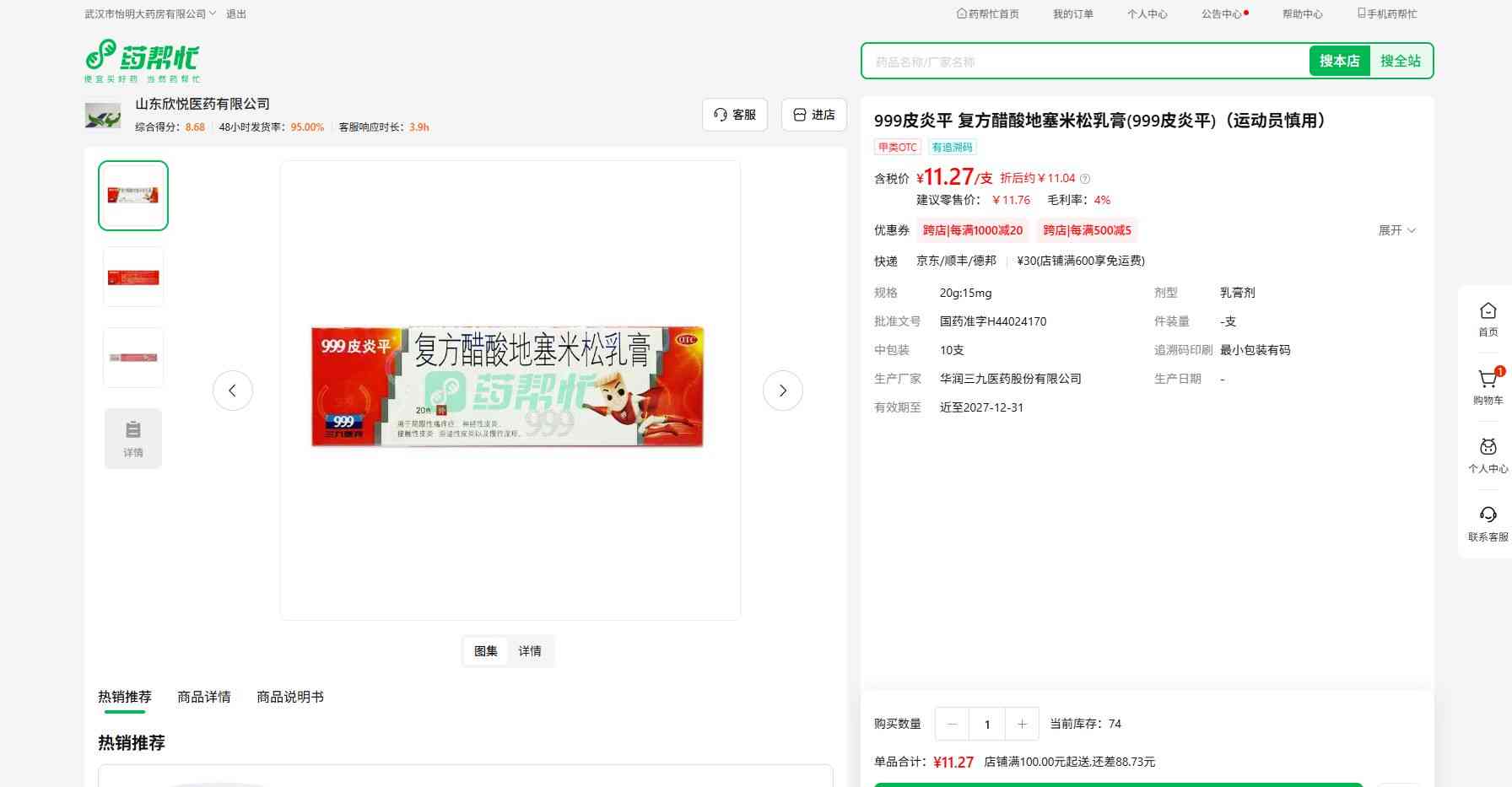The width and height of the screenshot is (1512, 787).
Task: Increase purchase quantity with plus button
Action: pos(1022,724)
